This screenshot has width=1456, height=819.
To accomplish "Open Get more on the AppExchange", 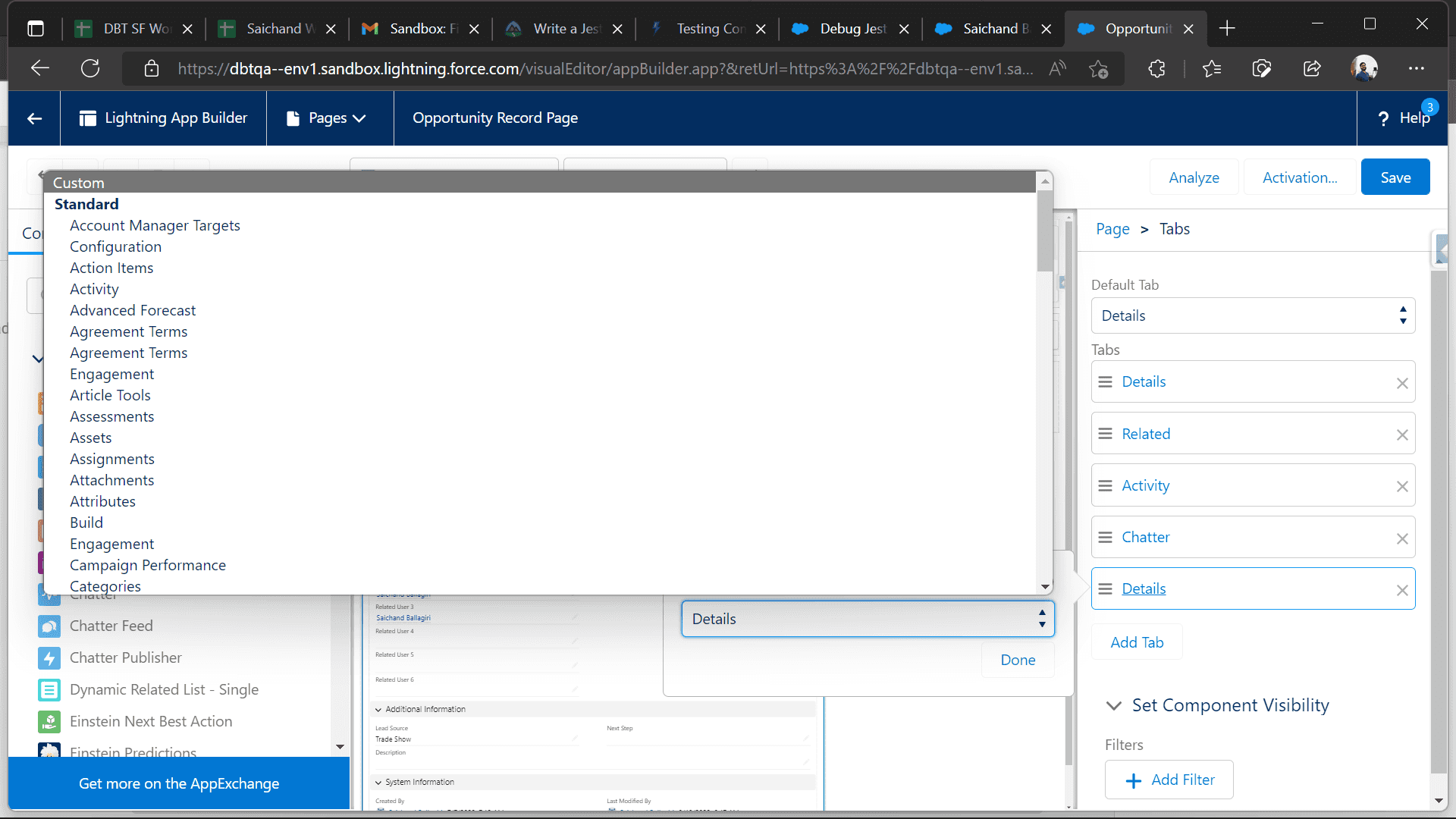I will point(179,784).
